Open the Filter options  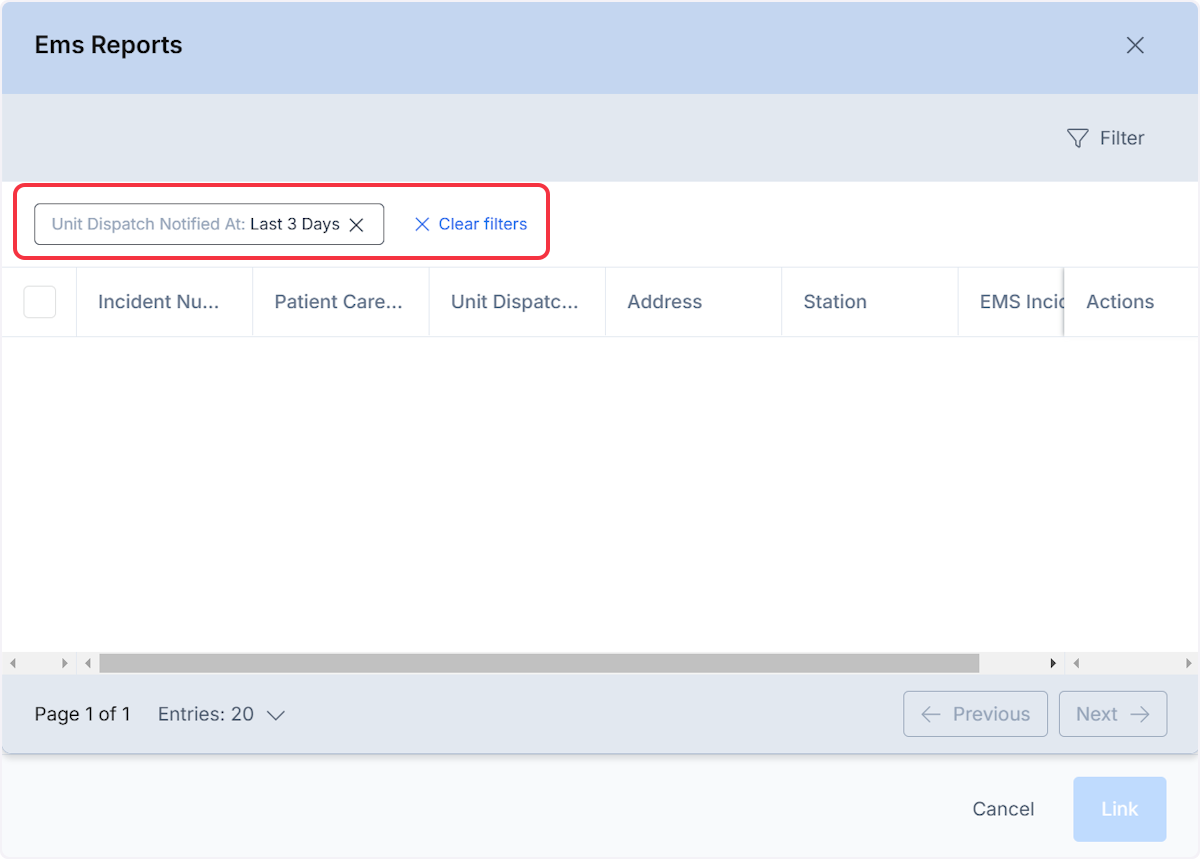pyautogui.click(x=1106, y=138)
